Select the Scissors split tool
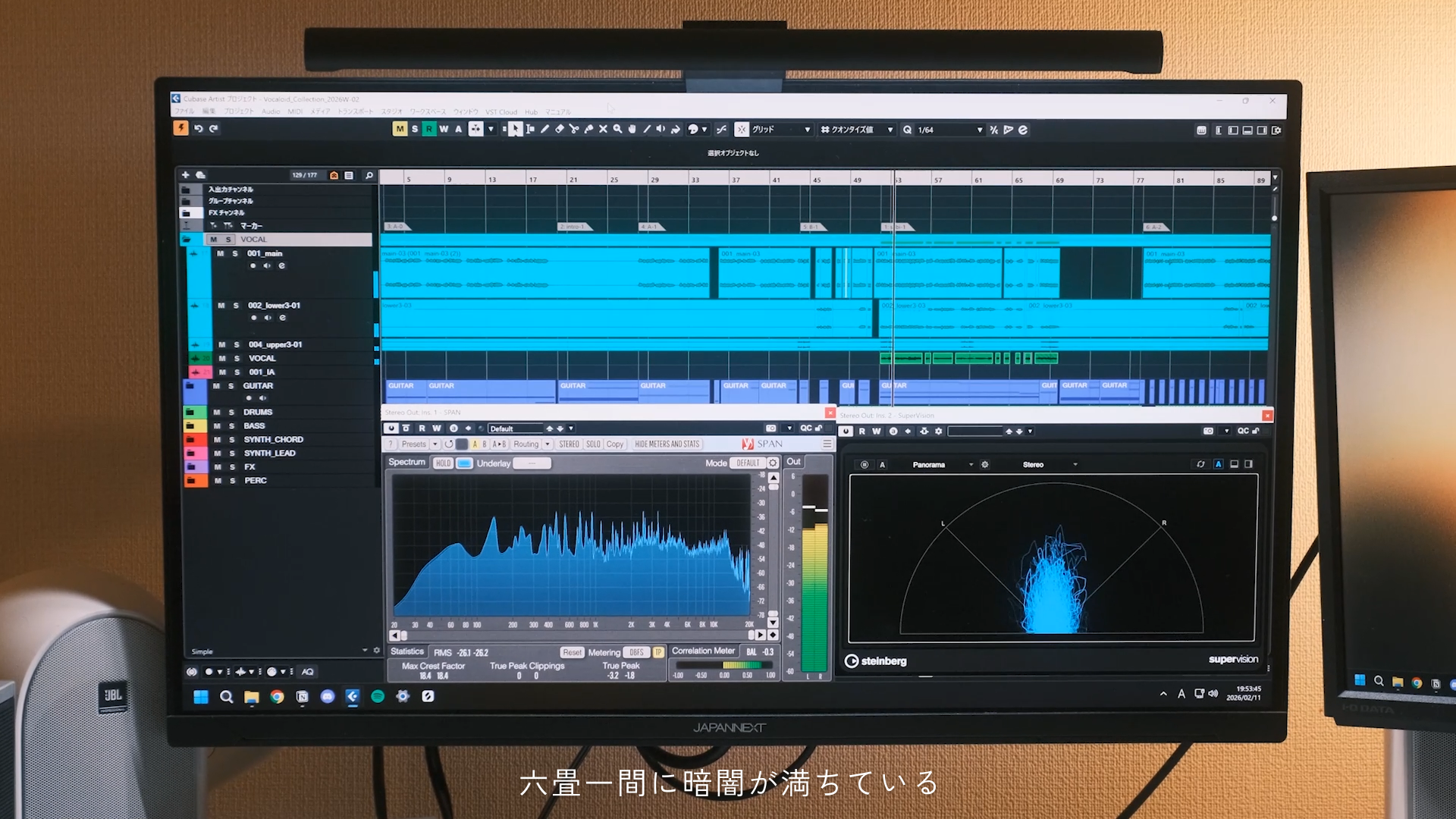 pos(574,130)
